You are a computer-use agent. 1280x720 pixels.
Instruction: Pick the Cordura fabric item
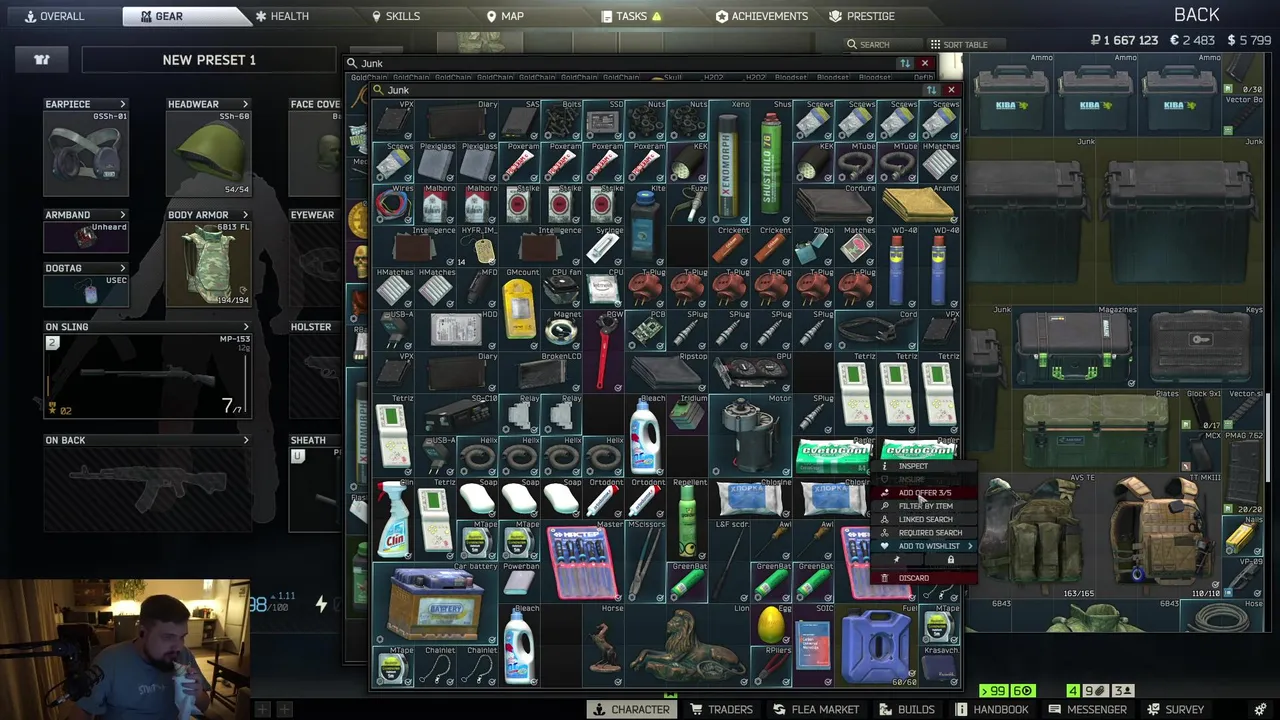(834, 204)
